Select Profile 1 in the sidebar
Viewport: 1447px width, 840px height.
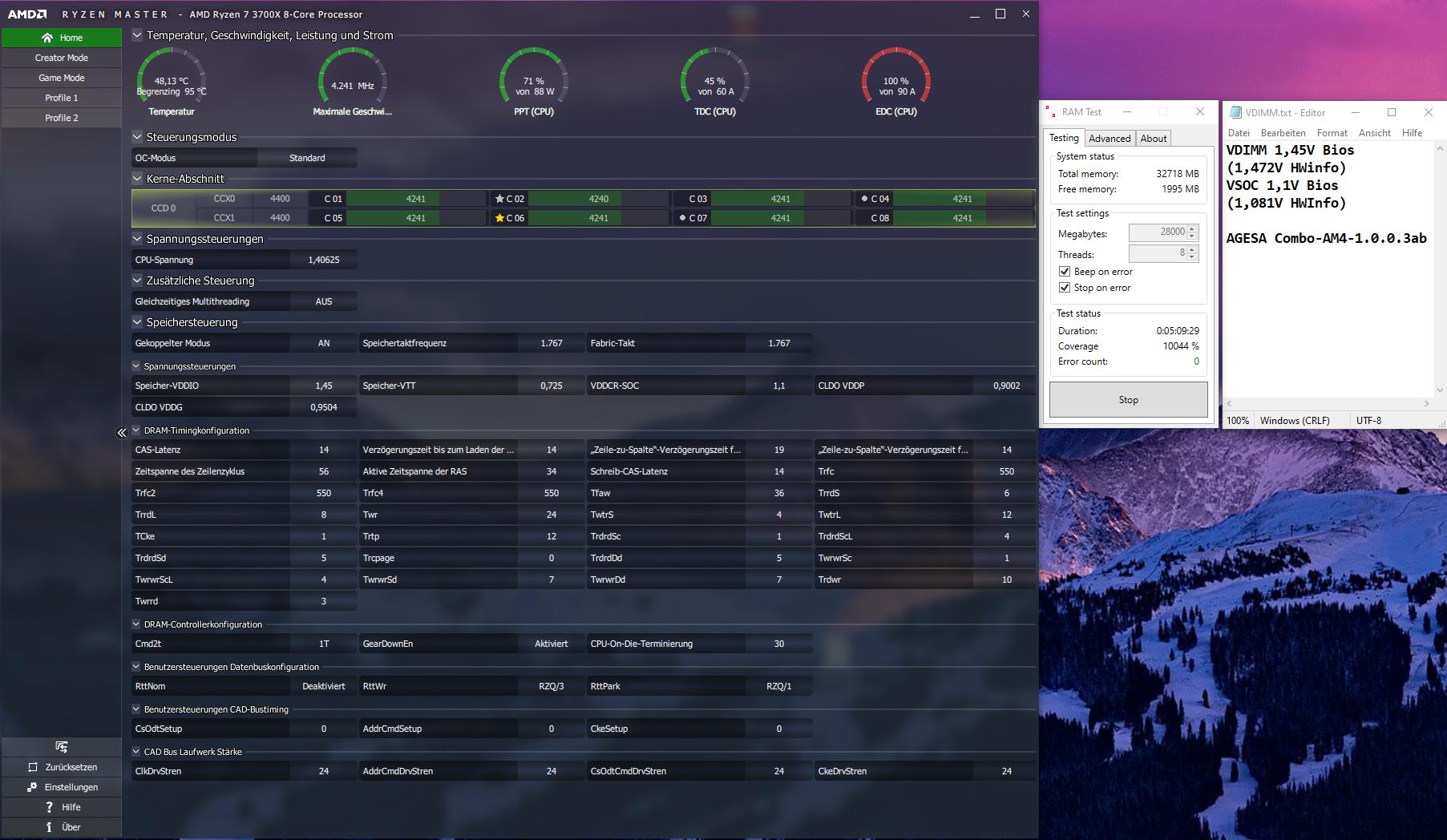(62, 98)
